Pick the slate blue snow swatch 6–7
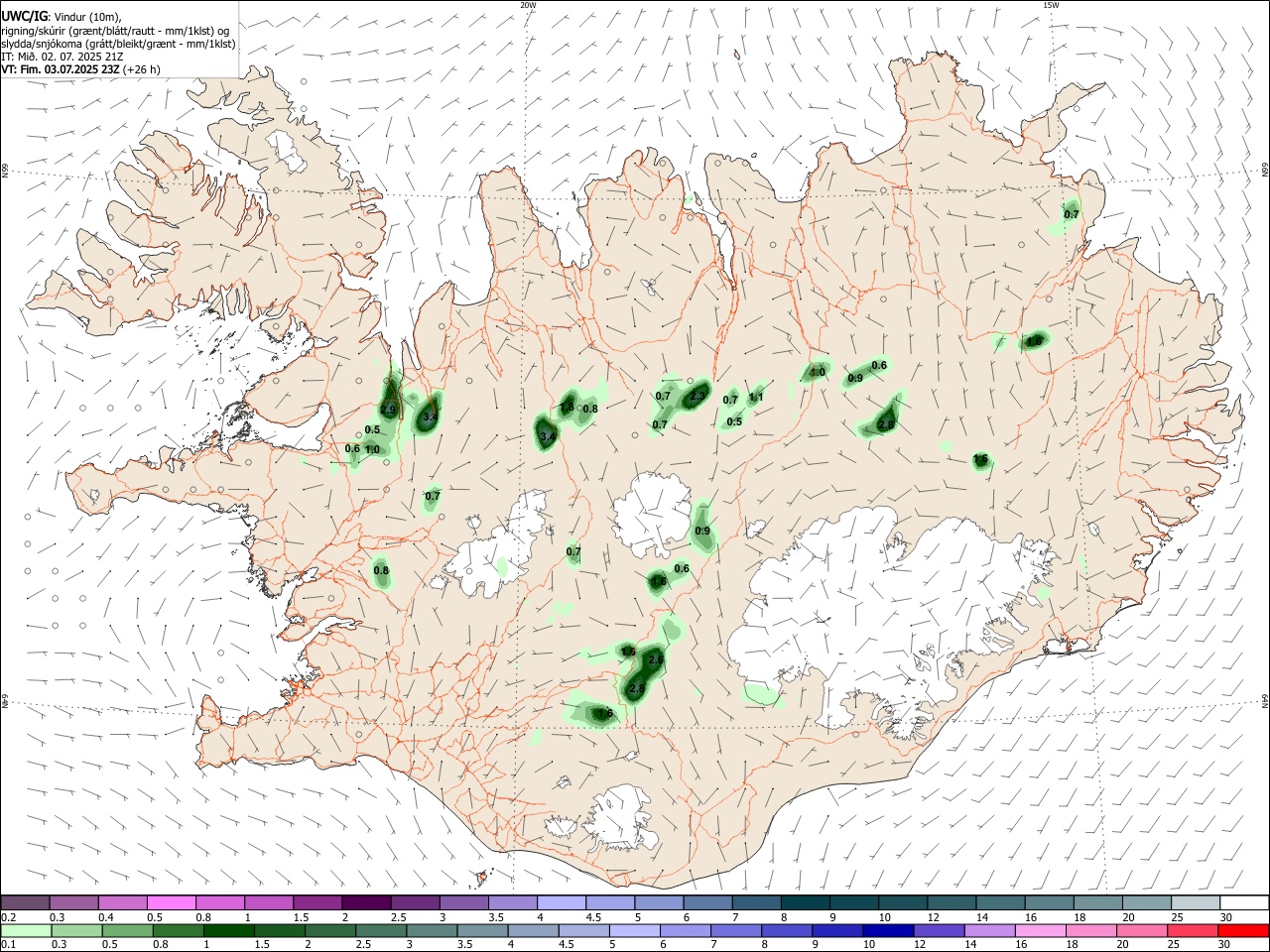 click(x=706, y=902)
